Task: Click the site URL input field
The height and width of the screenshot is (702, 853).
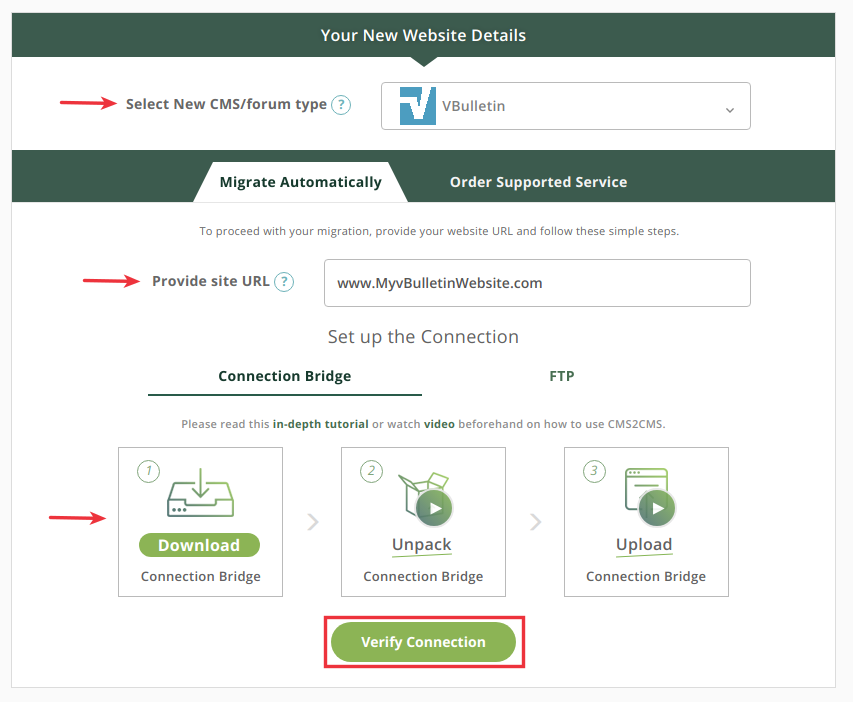Action: [537, 283]
